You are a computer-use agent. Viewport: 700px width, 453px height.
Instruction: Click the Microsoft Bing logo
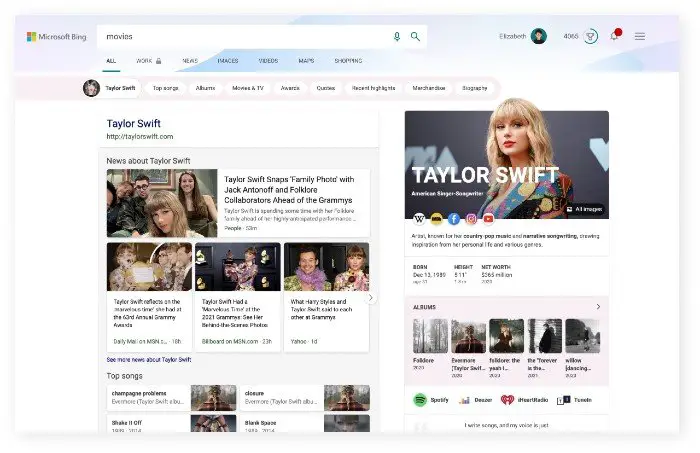pos(57,37)
